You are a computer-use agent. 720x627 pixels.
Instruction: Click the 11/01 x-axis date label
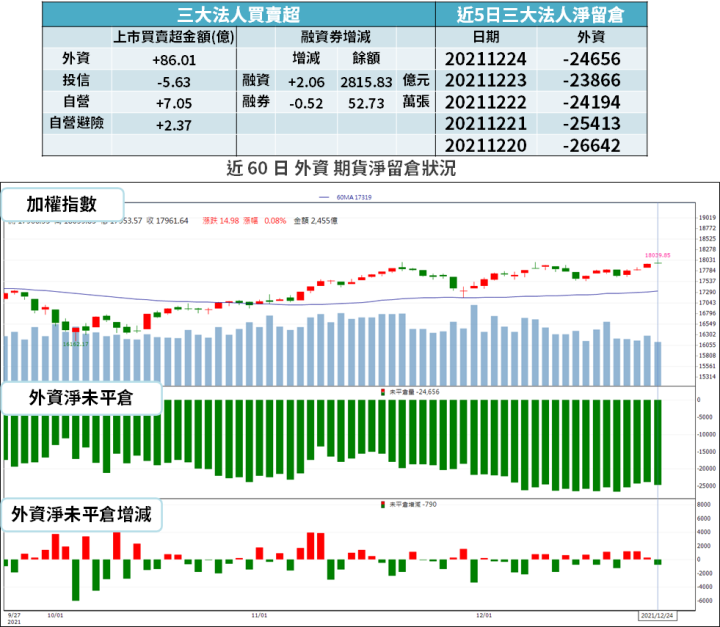(x=259, y=615)
